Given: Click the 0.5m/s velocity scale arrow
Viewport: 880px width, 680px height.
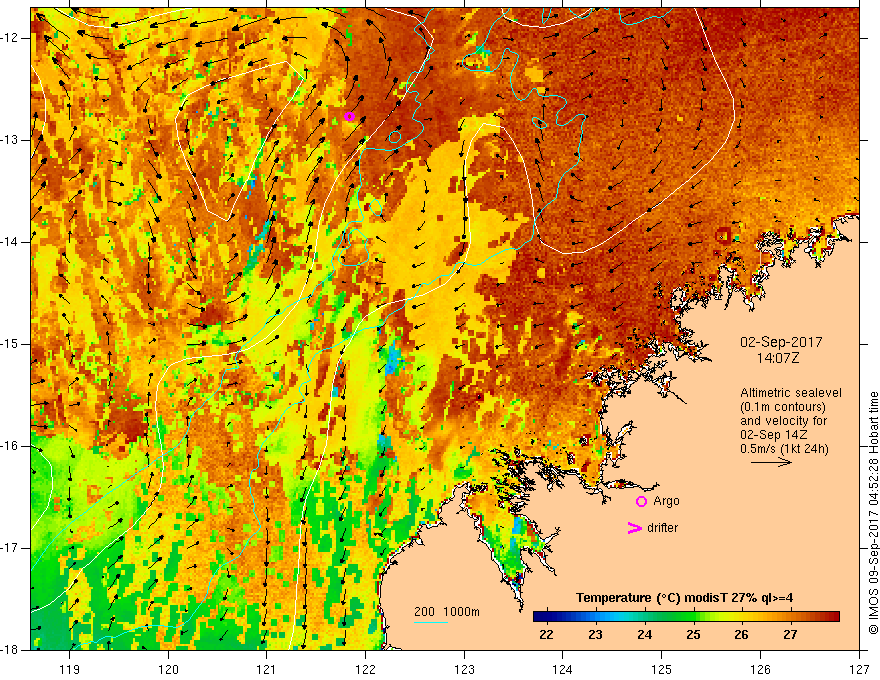Looking at the screenshot, I should pos(771,462).
